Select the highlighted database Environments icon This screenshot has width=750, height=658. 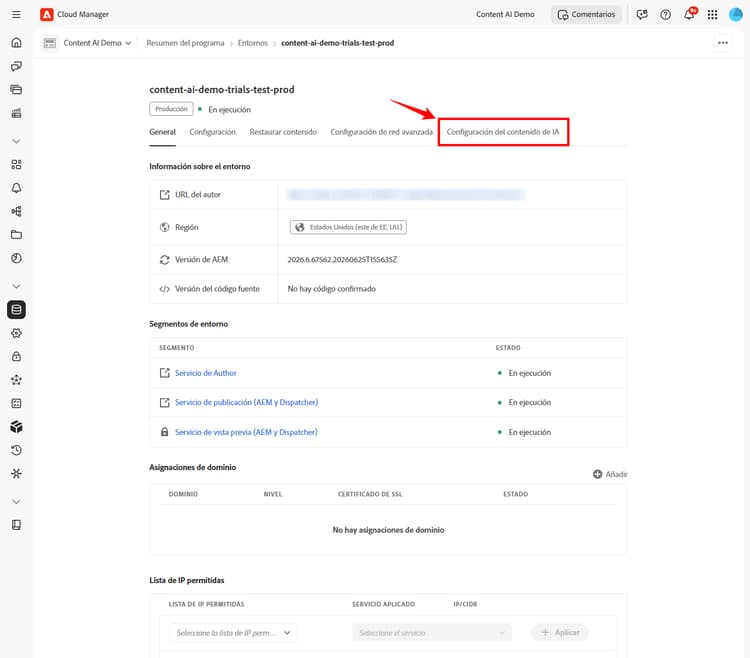[x=16, y=309]
